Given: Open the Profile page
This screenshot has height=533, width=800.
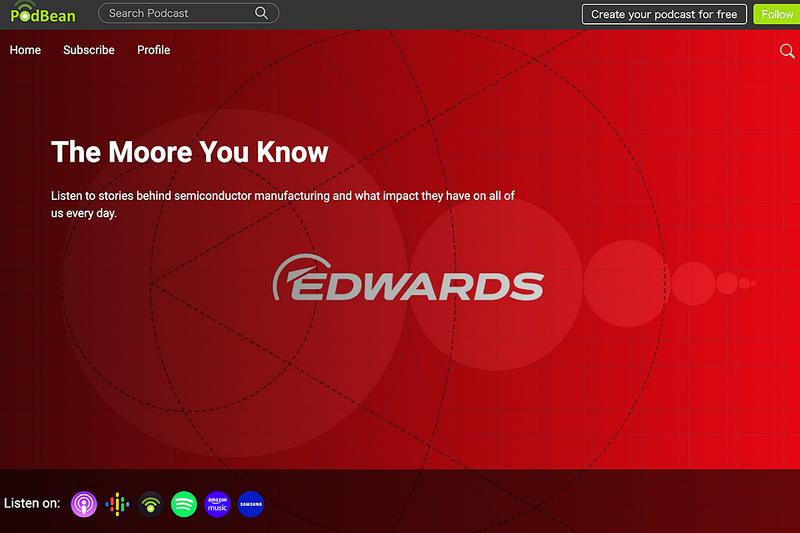Looking at the screenshot, I should 154,50.
